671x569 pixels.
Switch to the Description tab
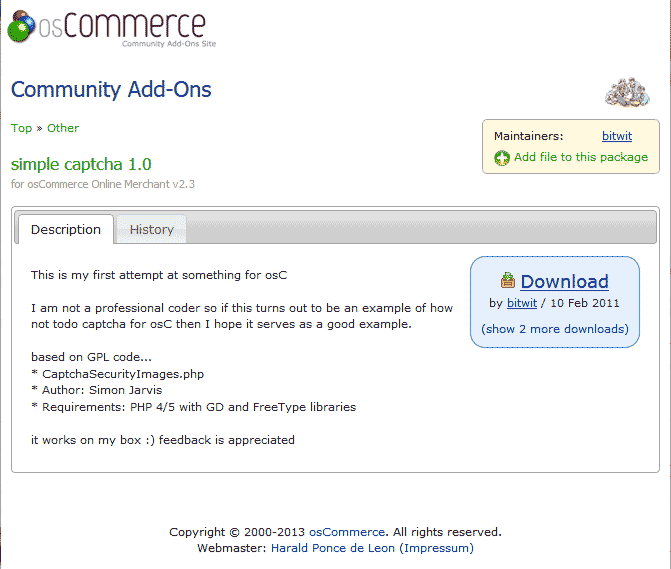click(66, 229)
